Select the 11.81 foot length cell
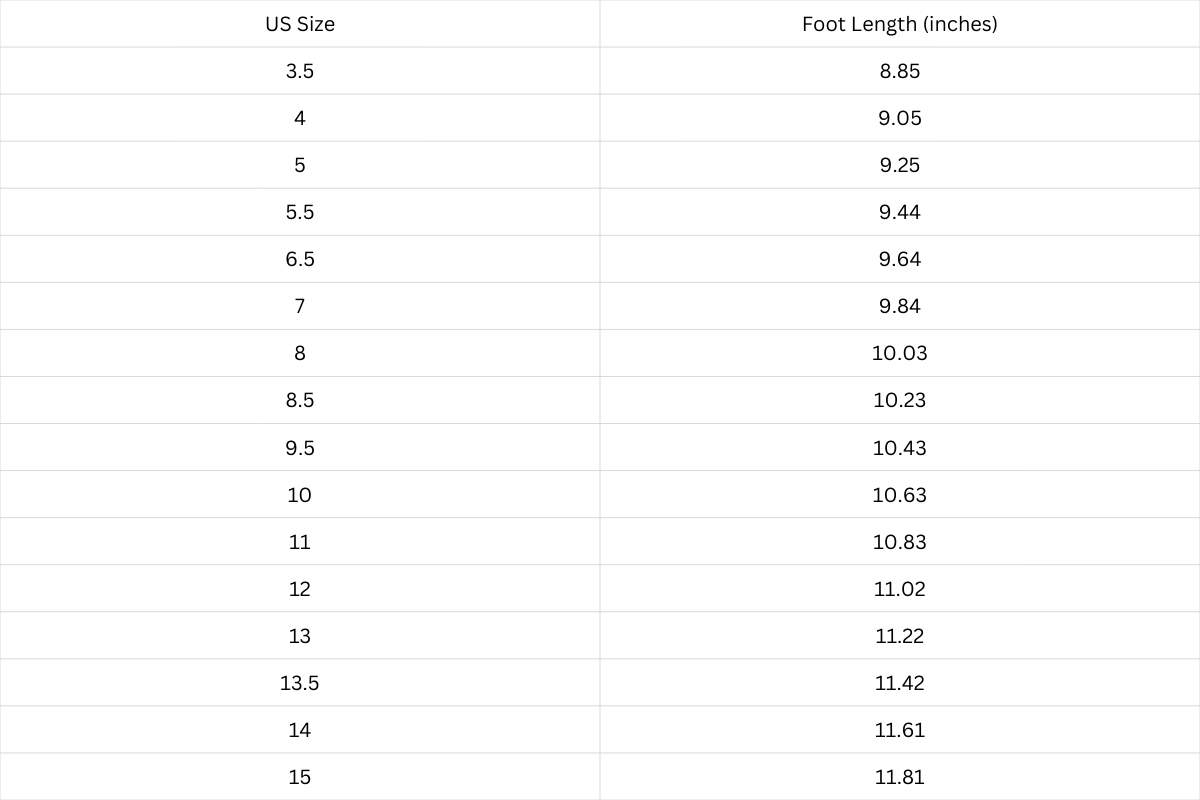Image resolution: width=1200 pixels, height=800 pixels. pos(899,777)
